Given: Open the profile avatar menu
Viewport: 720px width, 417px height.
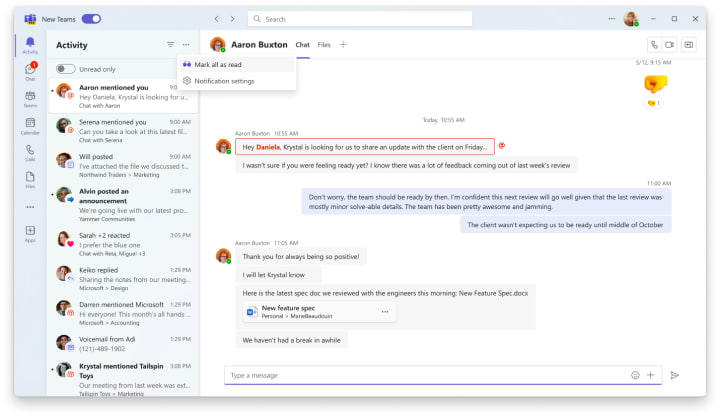Looking at the screenshot, I should 631,19.
